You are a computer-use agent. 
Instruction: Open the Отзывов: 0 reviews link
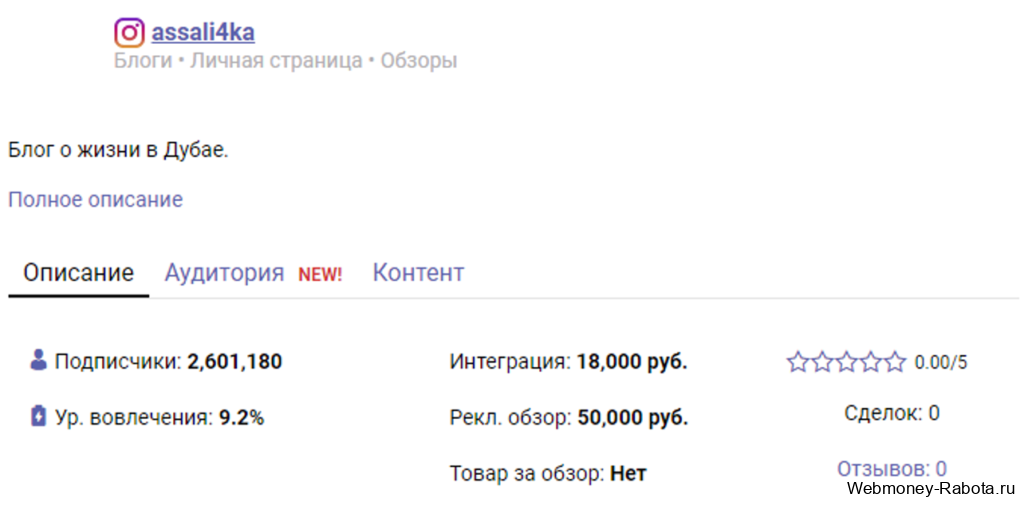(891, 468)
